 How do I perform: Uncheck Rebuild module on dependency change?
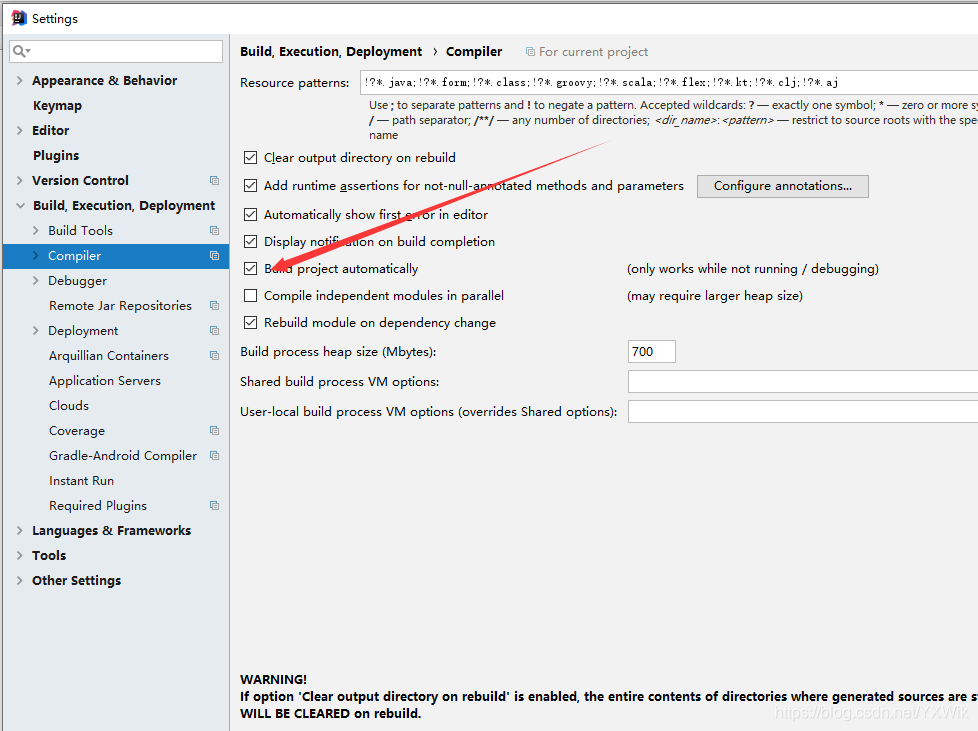coord(250,322)
